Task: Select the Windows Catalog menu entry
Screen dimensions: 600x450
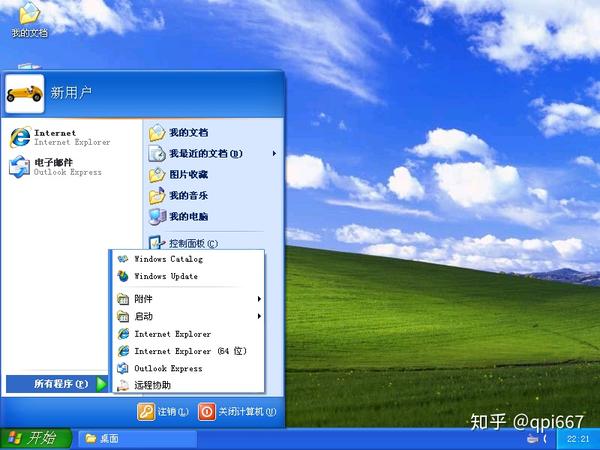Action: click(188, 259)
